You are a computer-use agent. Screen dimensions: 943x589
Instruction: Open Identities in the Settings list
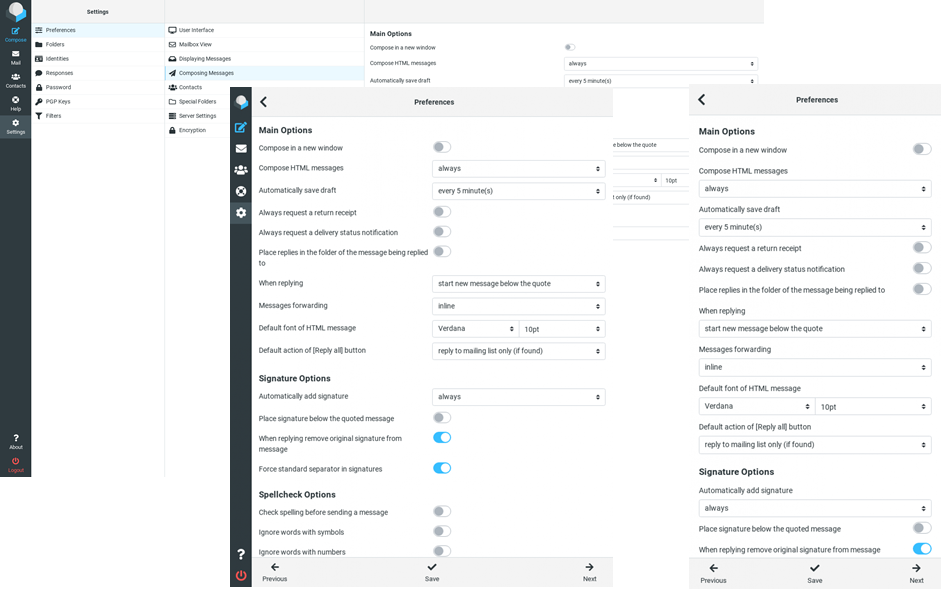click(57, 59)
